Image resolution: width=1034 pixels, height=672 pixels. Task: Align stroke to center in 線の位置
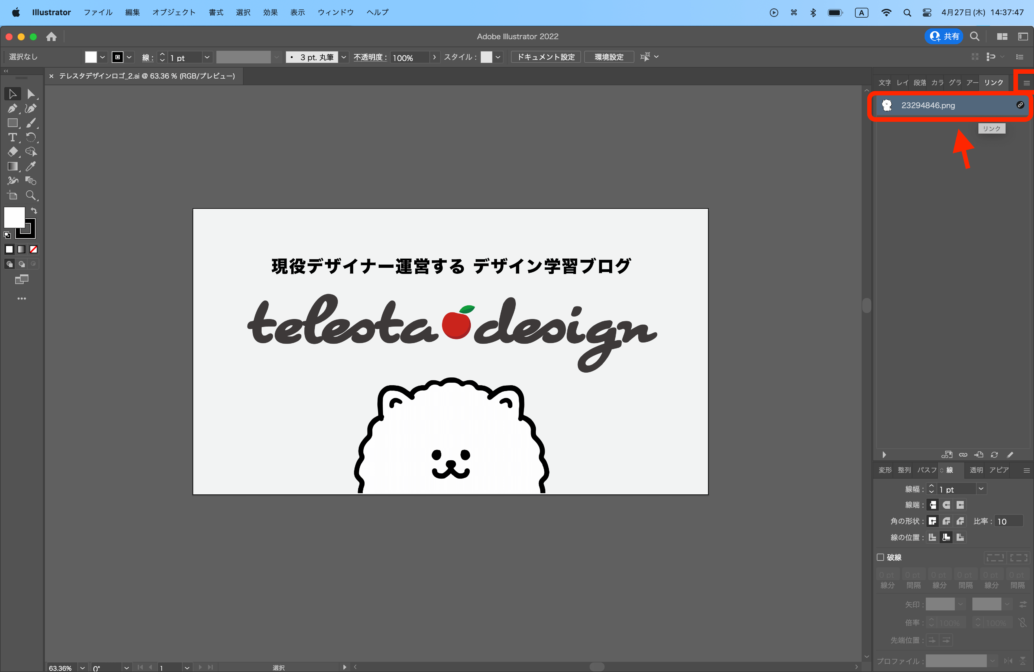tap(932, 537)
